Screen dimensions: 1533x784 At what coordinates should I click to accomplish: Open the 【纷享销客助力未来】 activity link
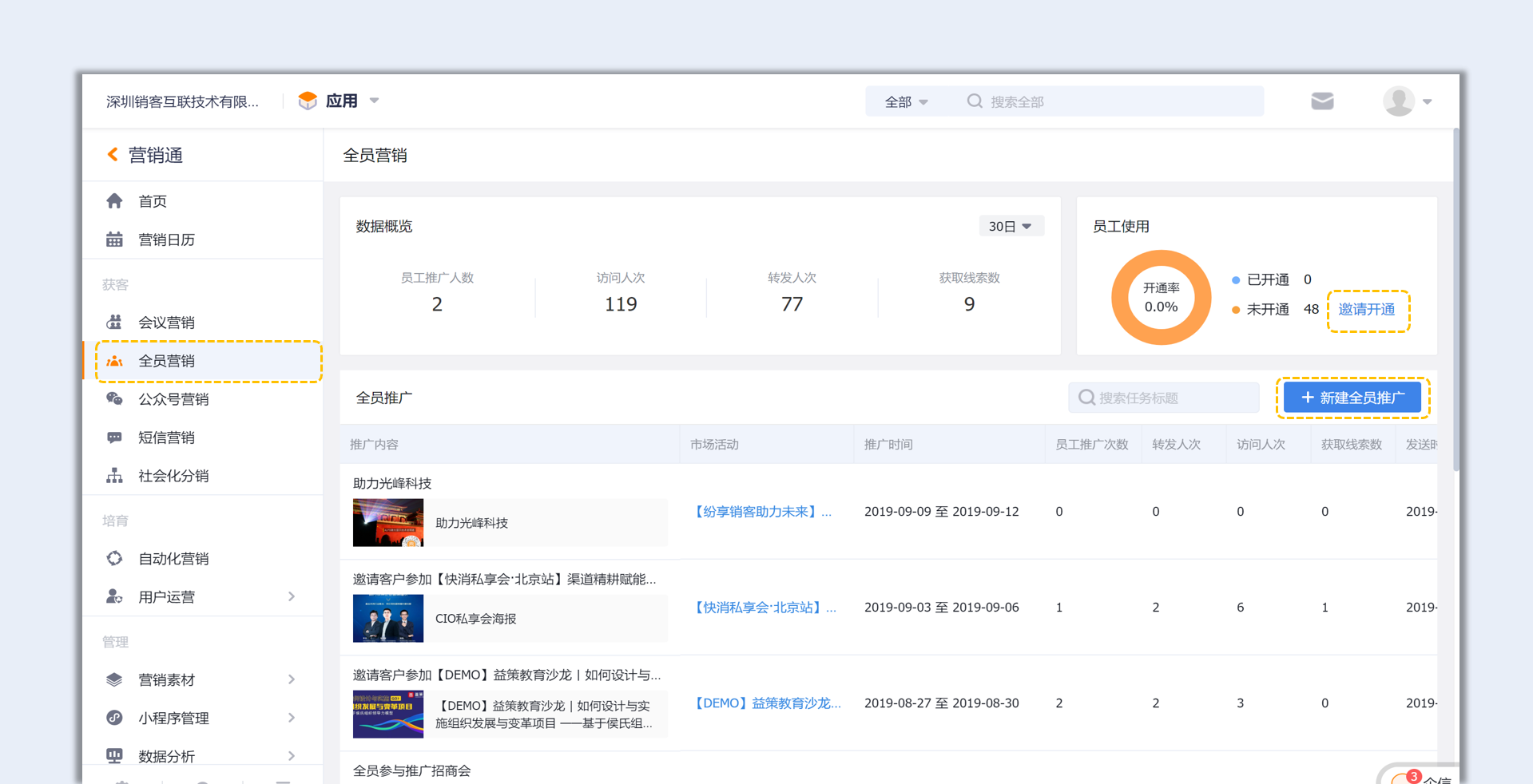tap(761, 512)
